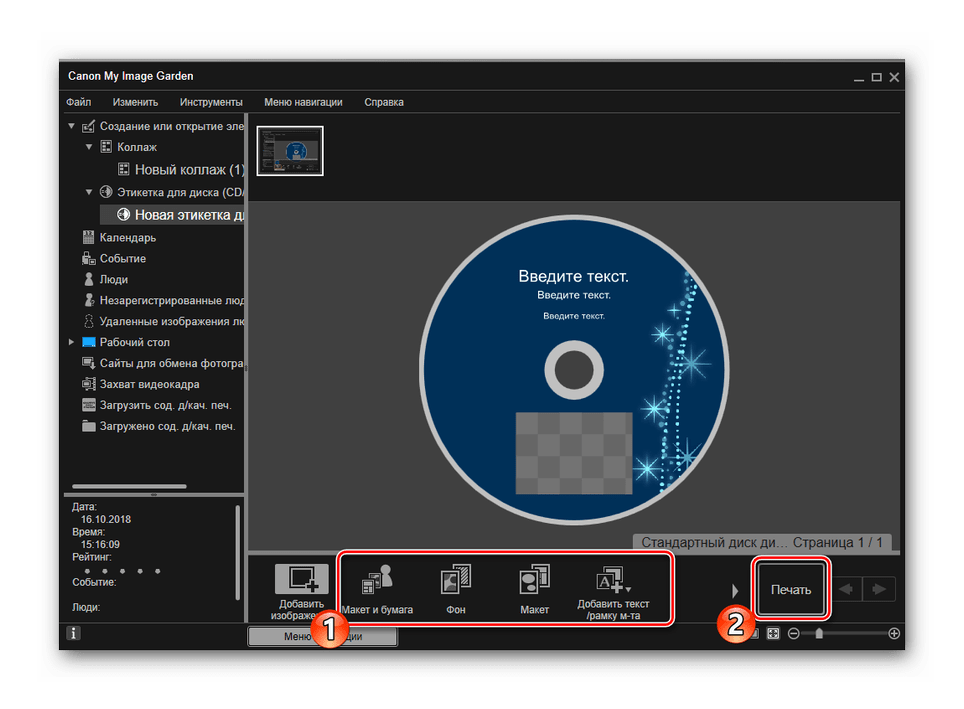Click the Меню навигации button
Viewport: 964px width, 709px height.
[322, 636]
